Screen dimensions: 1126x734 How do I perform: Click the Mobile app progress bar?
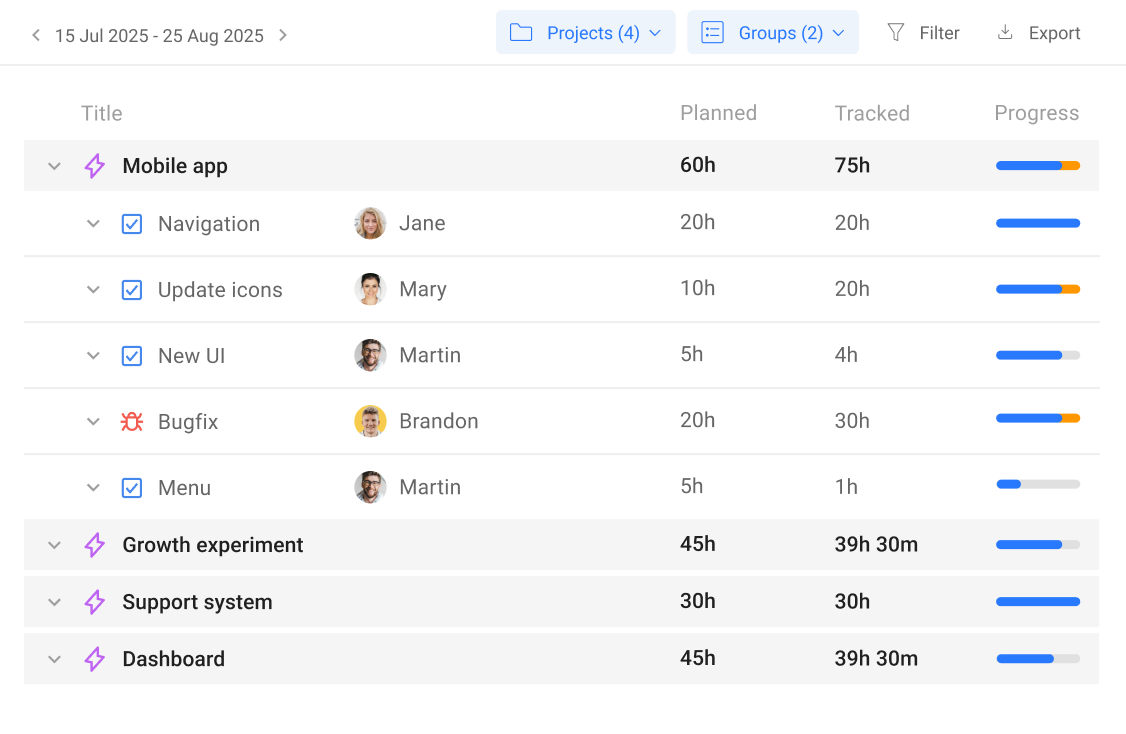1037,166
